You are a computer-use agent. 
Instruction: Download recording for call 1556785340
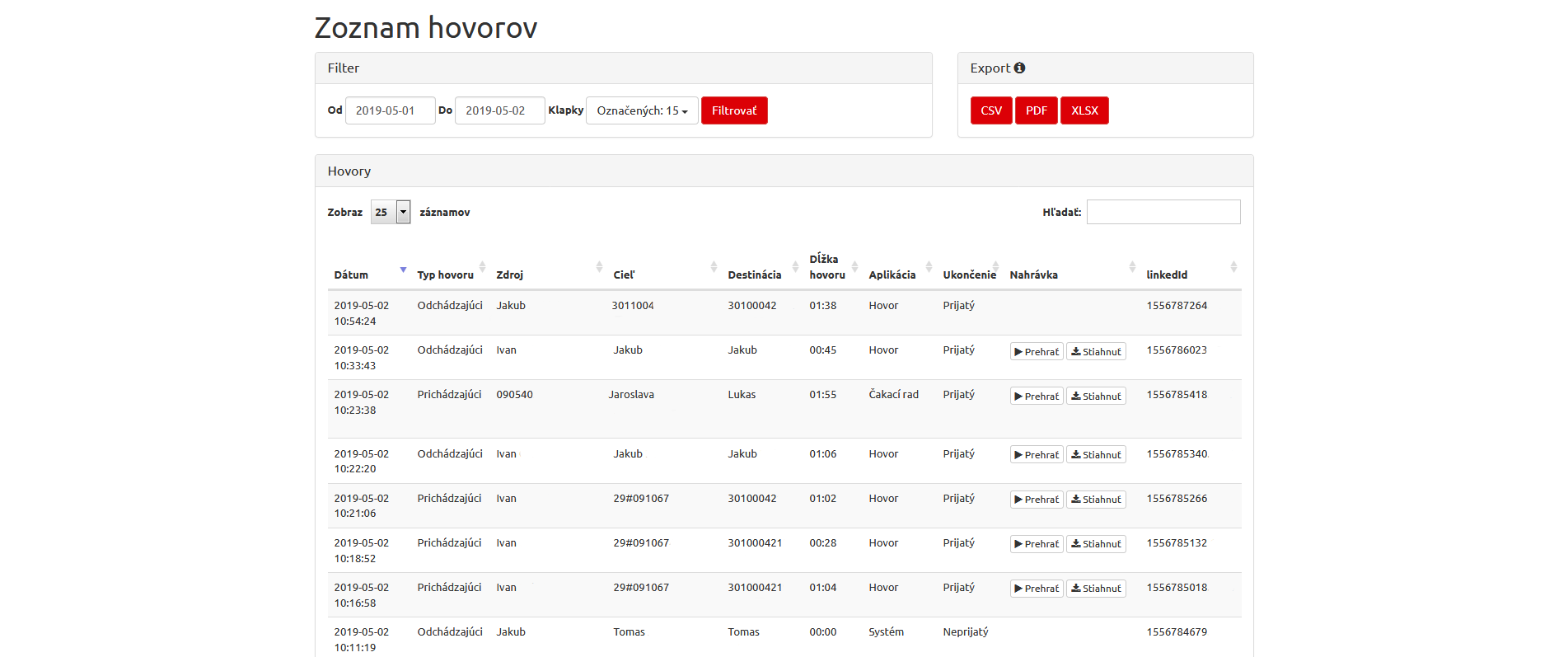[1096, 455]
